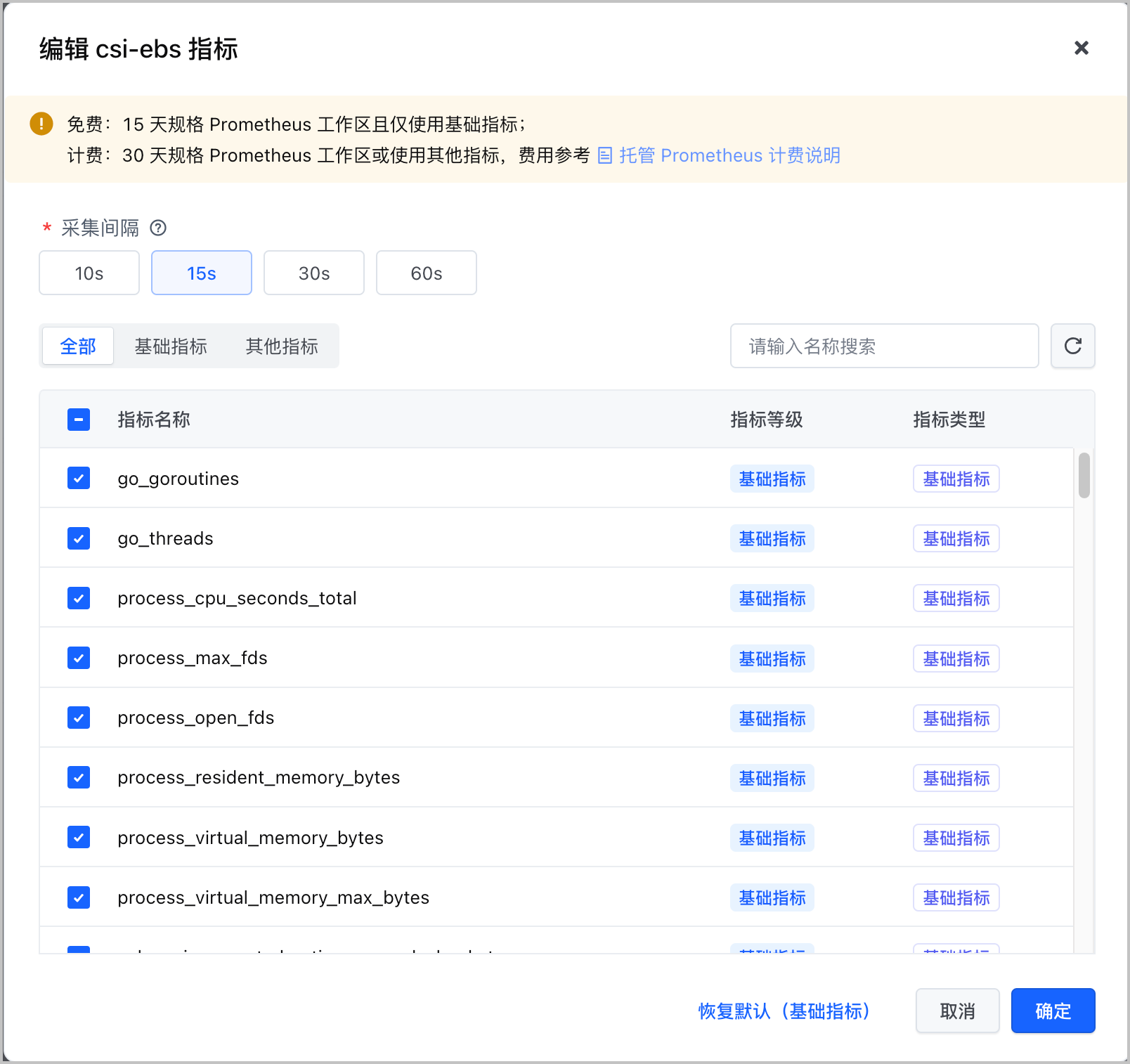1130x1064 pixels.
Task: Focus the 请输入名称搜索 search field
Action: pyautogui.click(x=884, y=346)
